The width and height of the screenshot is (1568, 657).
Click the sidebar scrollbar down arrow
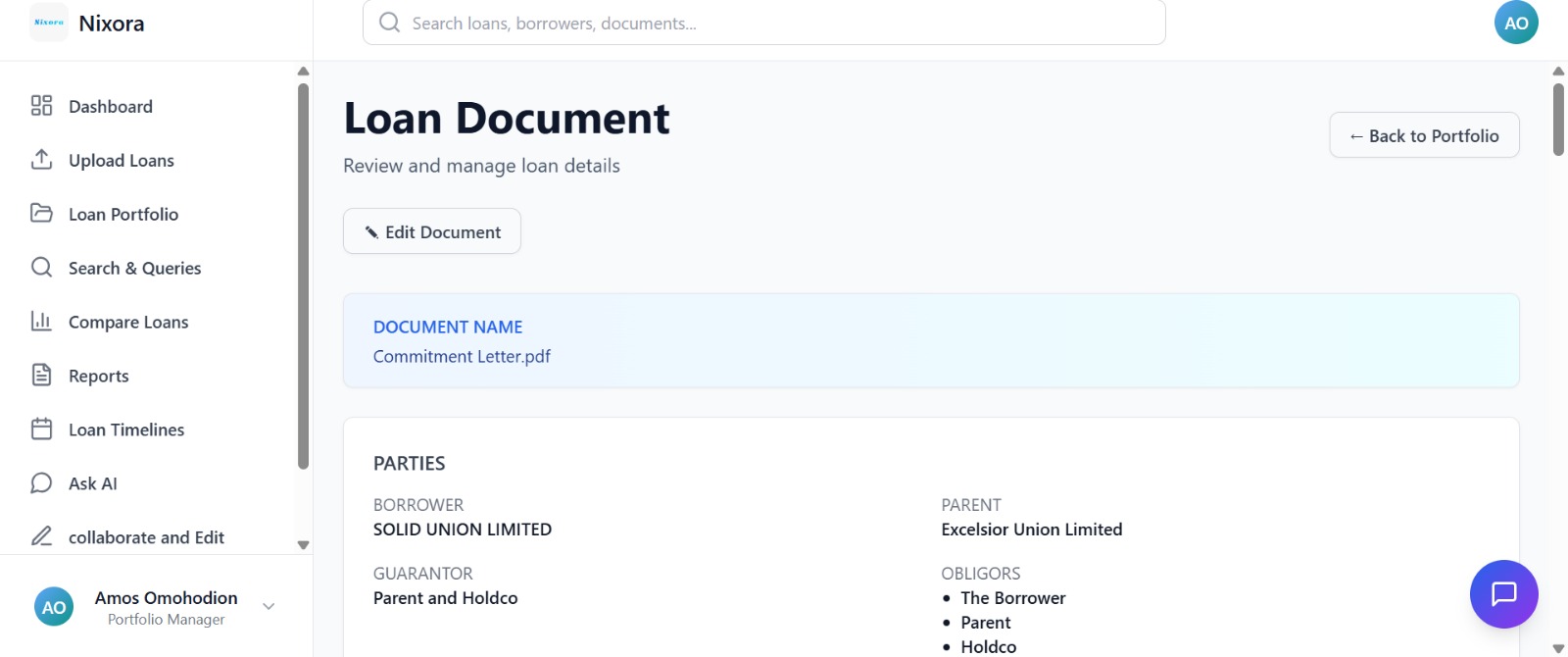pos(303,545)
